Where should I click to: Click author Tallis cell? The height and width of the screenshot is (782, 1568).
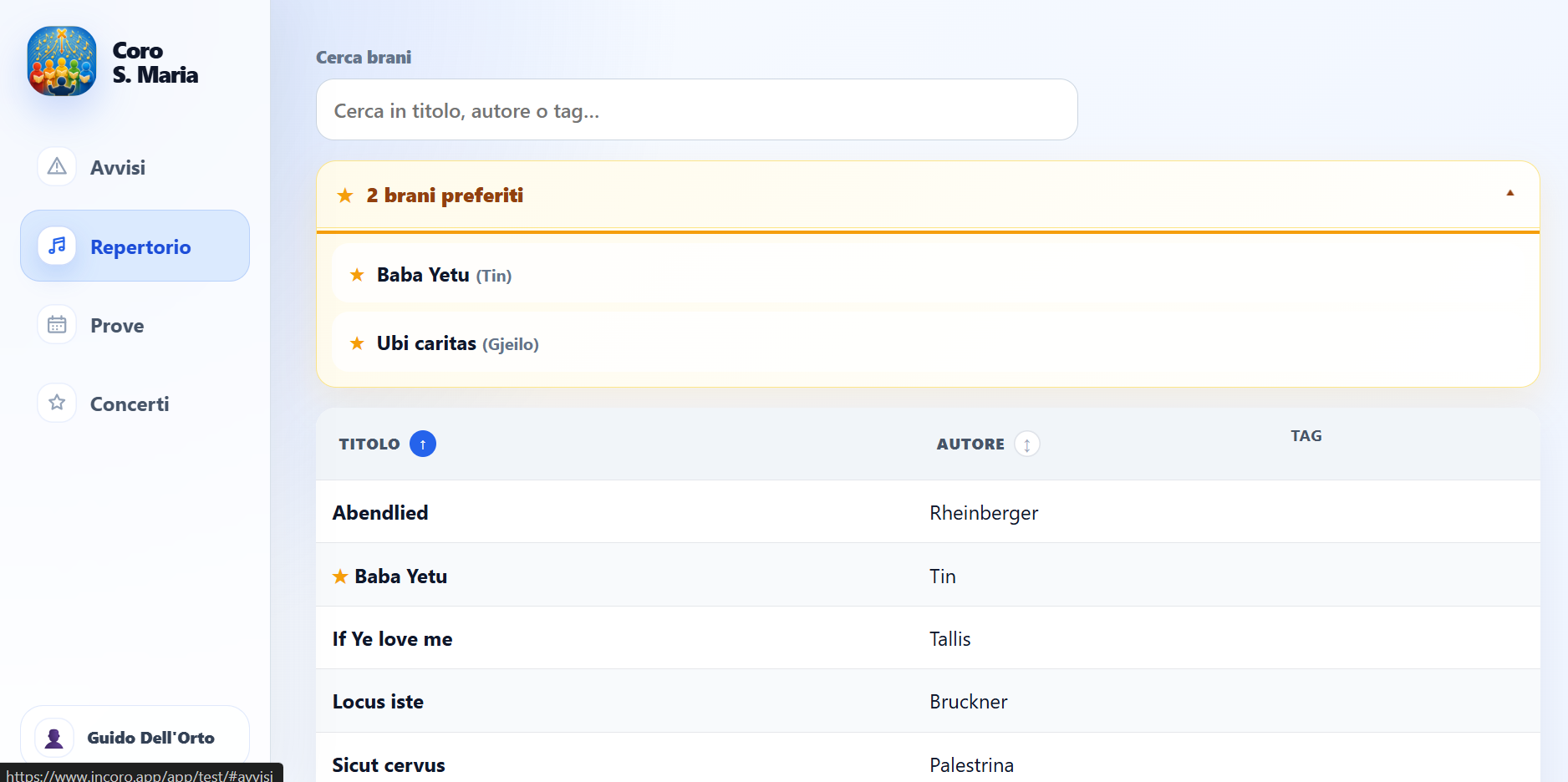(950, 638)
